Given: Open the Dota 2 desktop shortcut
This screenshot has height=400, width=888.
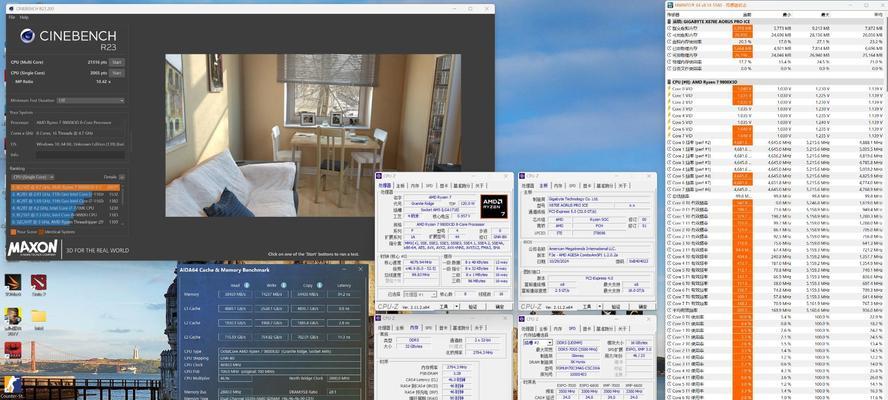Looking at the screenshot, I should 39,282.
